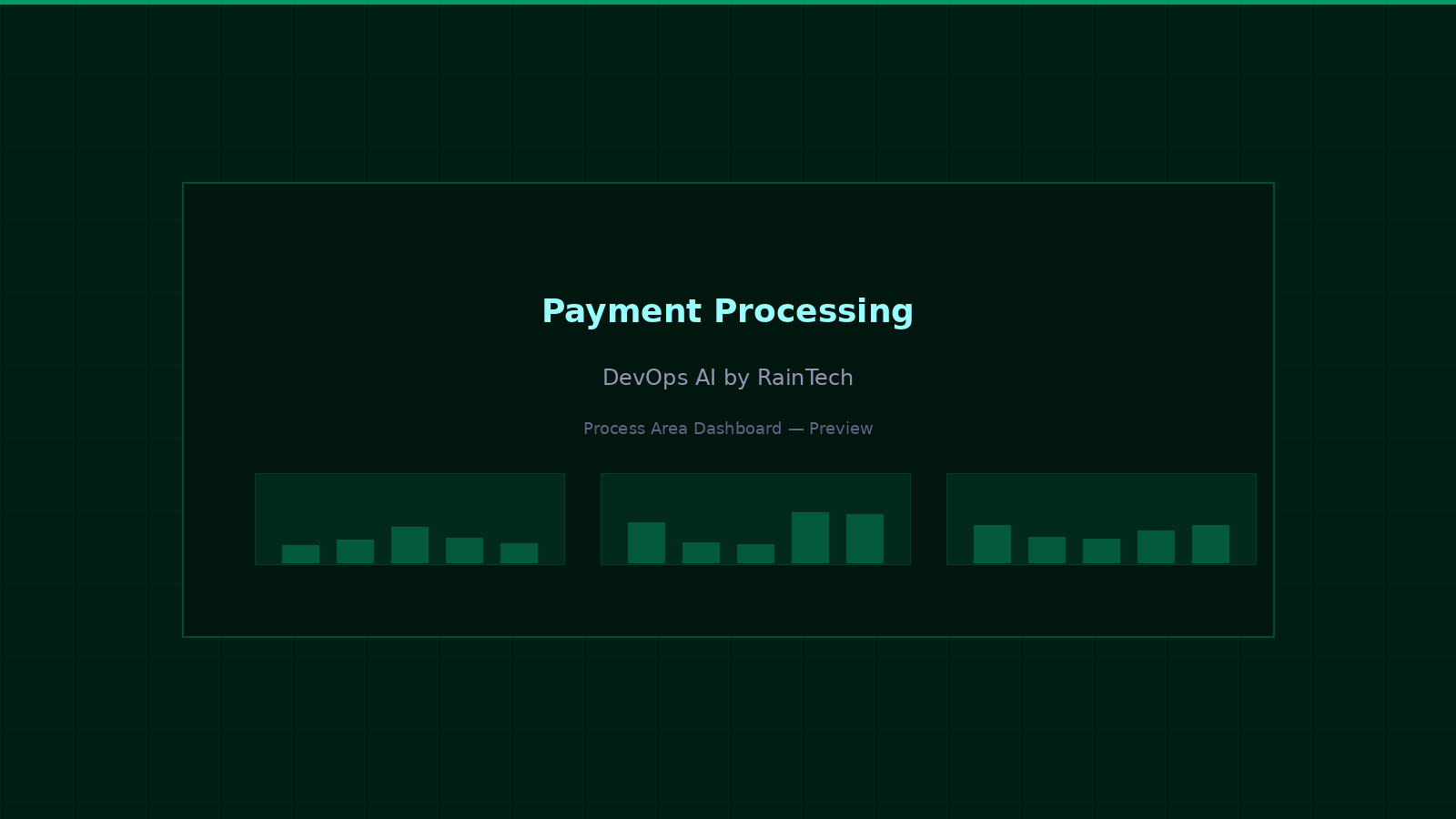Click the first bar of the left chart

click(x=300, y=553)
